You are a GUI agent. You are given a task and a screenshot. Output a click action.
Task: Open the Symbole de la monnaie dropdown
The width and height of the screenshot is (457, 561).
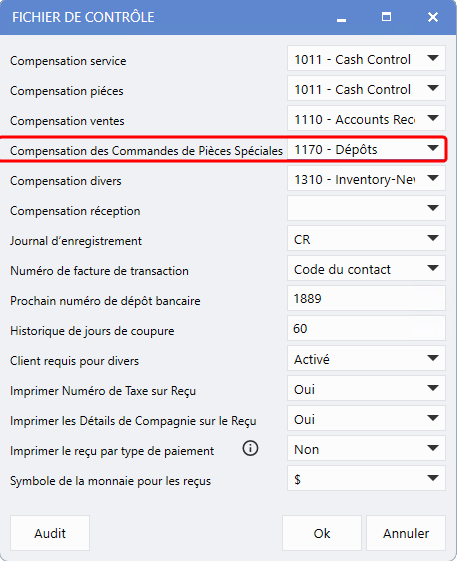coord(366,478)
